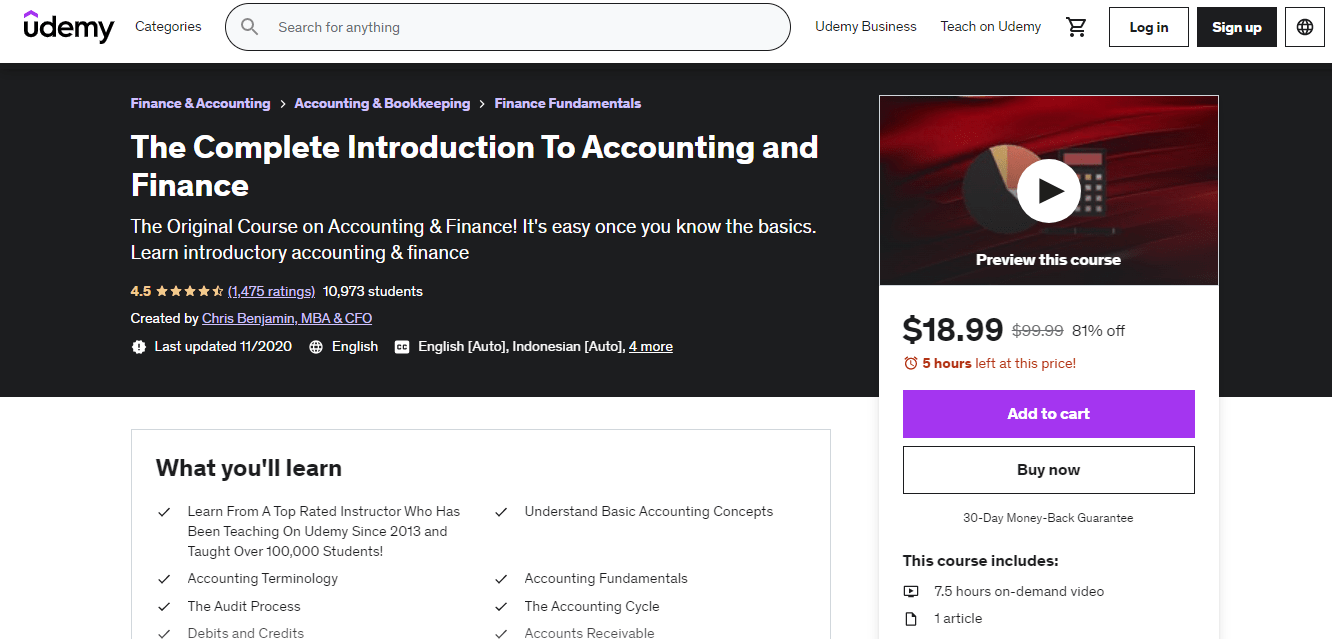
Task: Click the globe icon next to English
Action: pos(315,346)
